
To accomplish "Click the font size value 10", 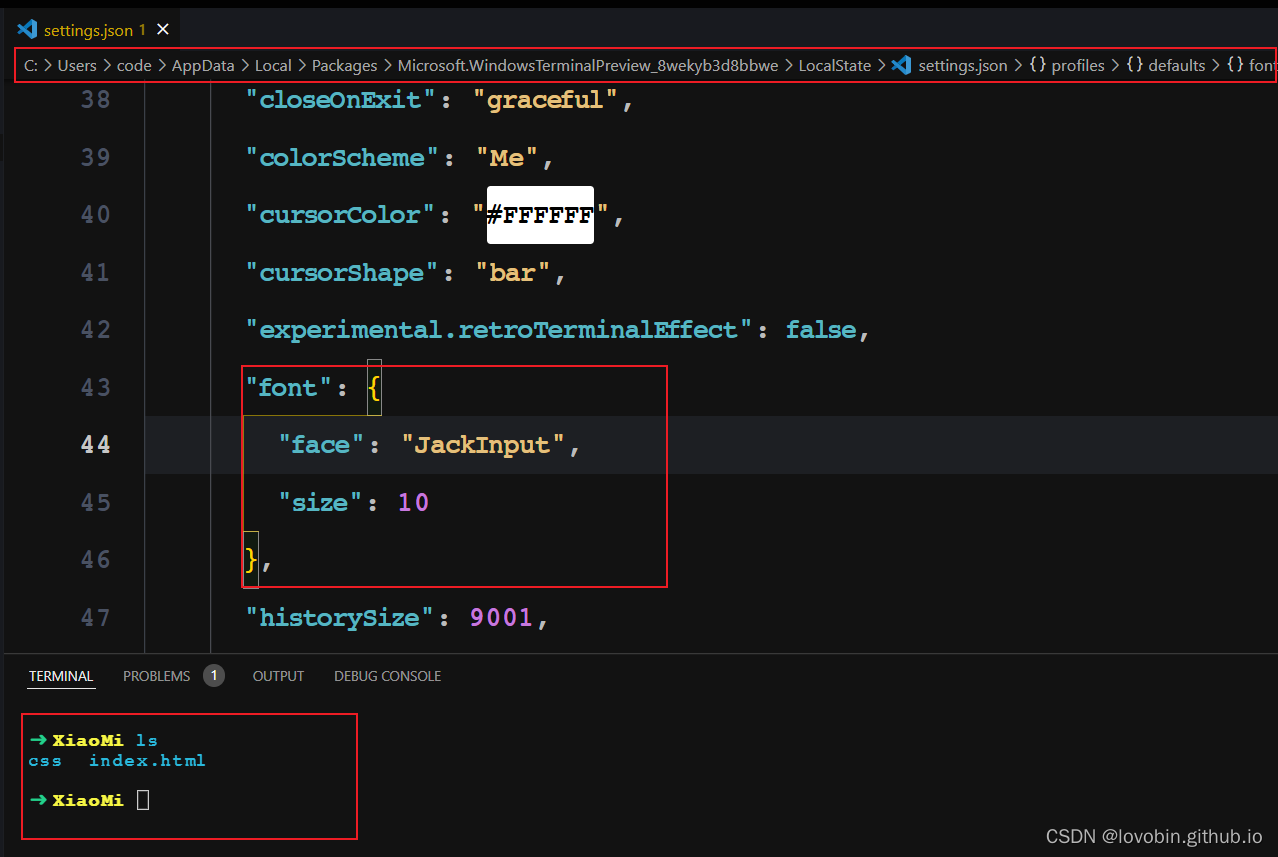I will tap(414, 503).
